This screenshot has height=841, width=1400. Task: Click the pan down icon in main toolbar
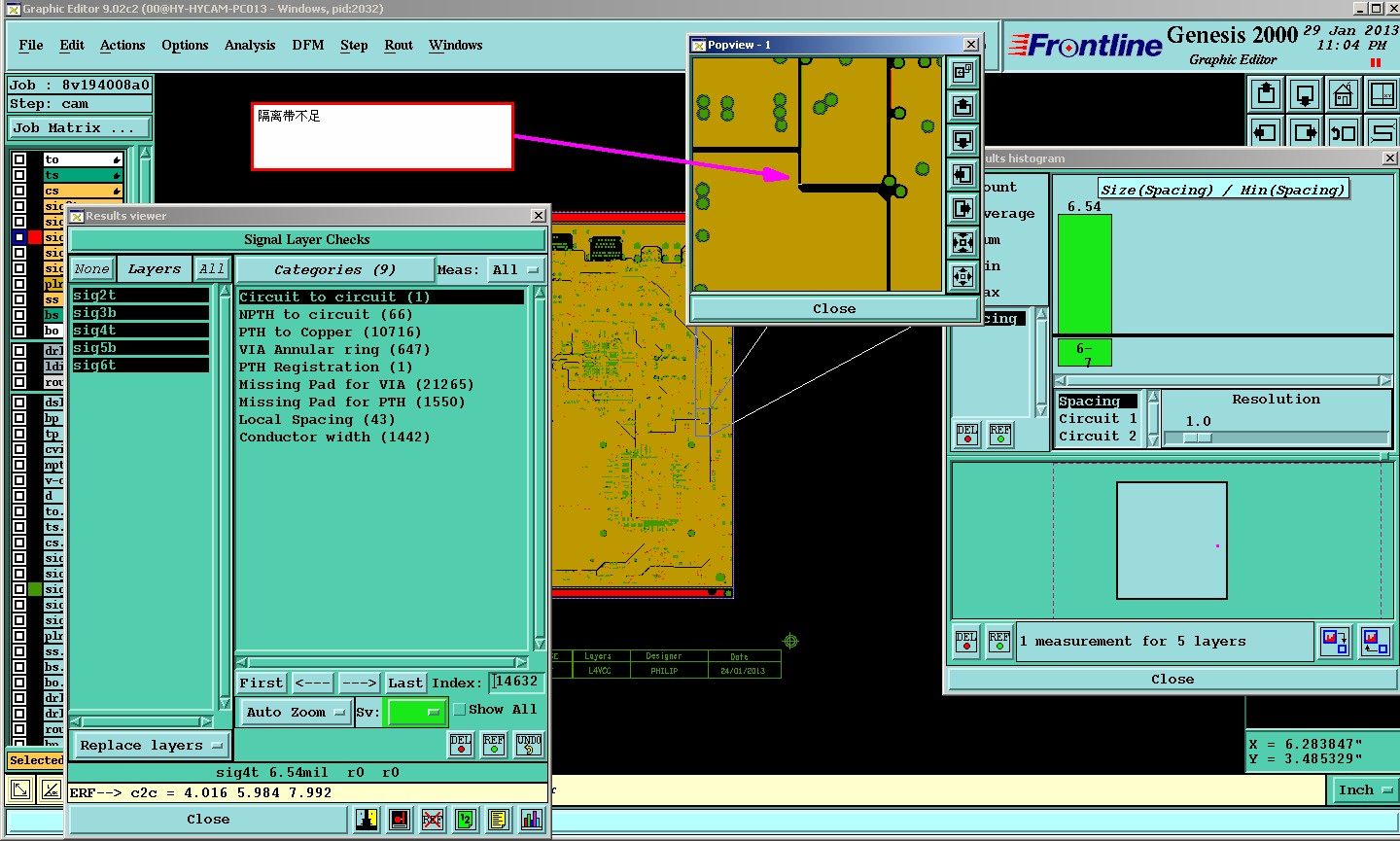click(x=1305, y=94)
